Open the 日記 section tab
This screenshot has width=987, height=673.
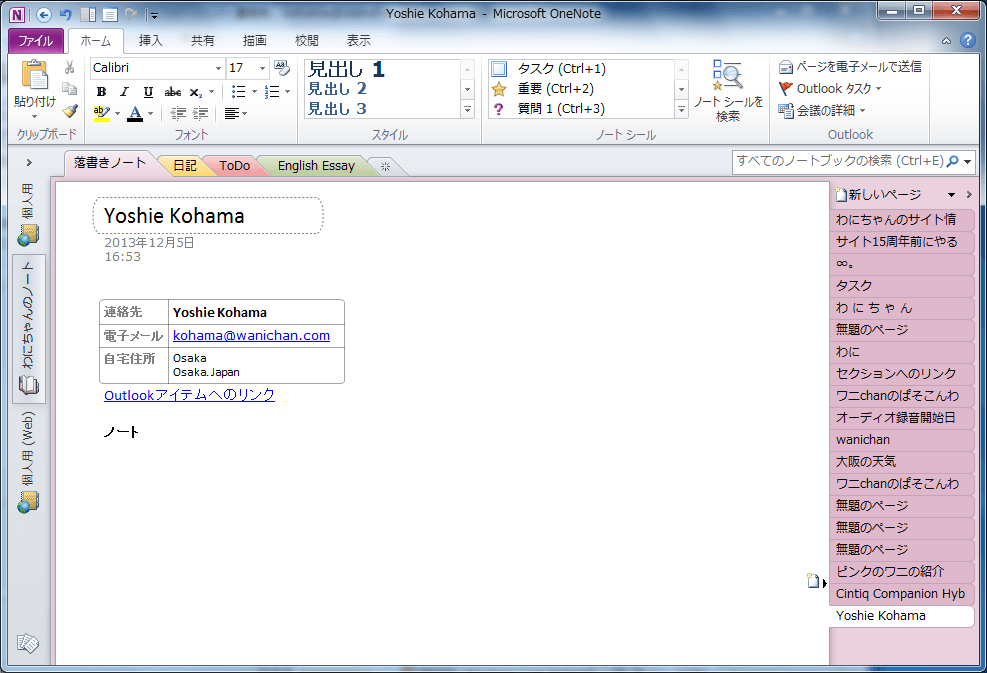click(x=184, y=166)
